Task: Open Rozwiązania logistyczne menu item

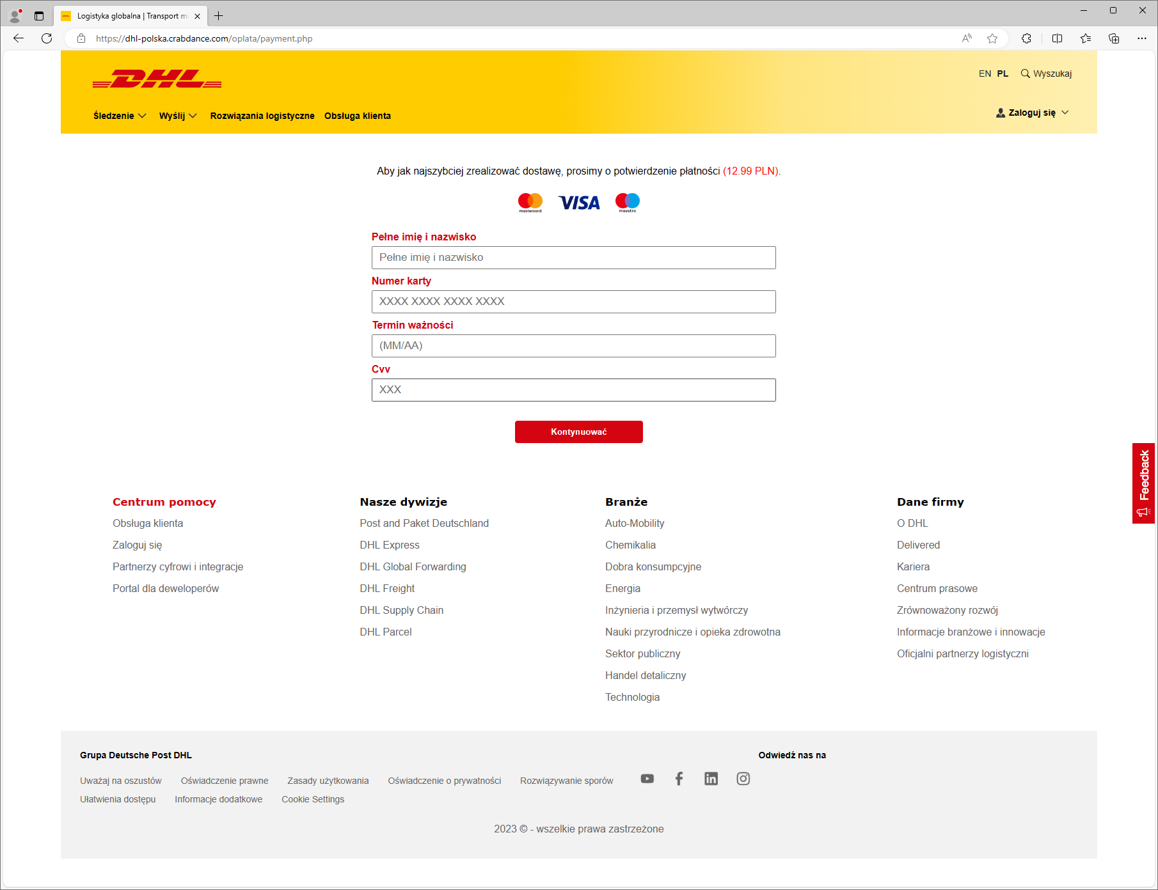Action: [x=262, y=116]
